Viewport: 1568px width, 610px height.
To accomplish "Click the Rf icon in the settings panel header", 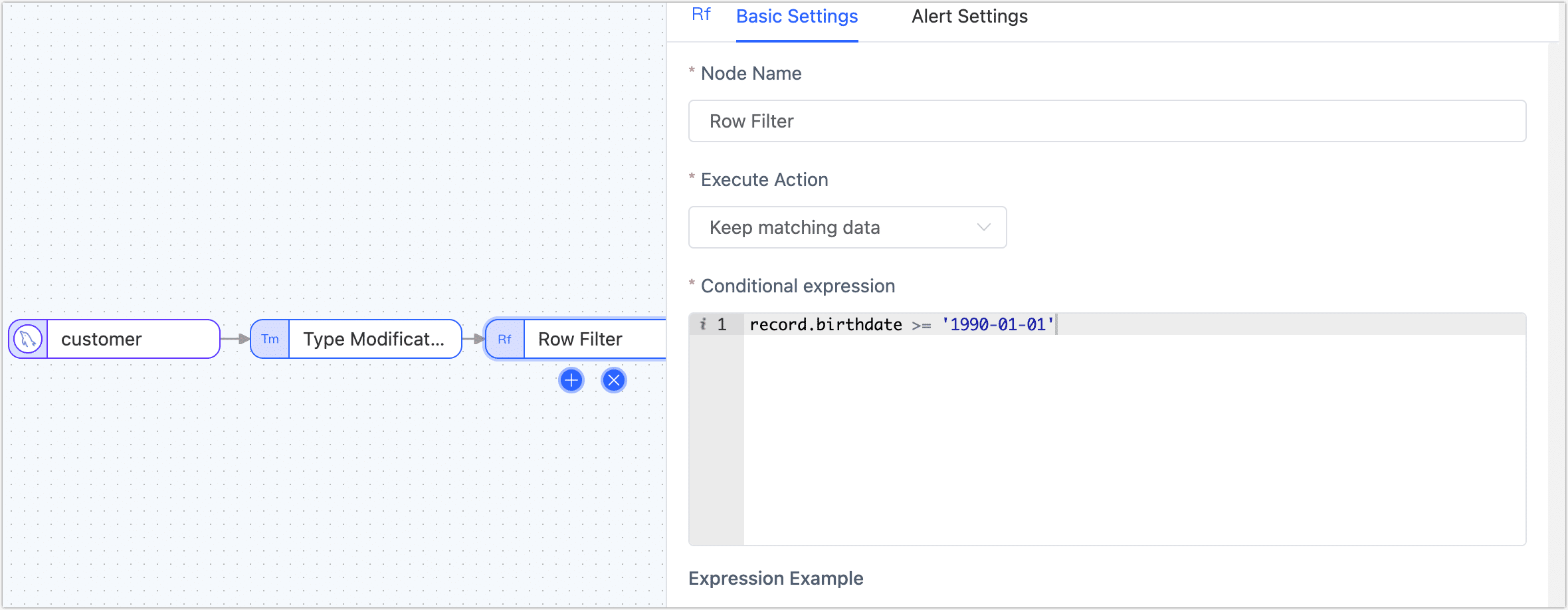I will [x=701, y=15].
